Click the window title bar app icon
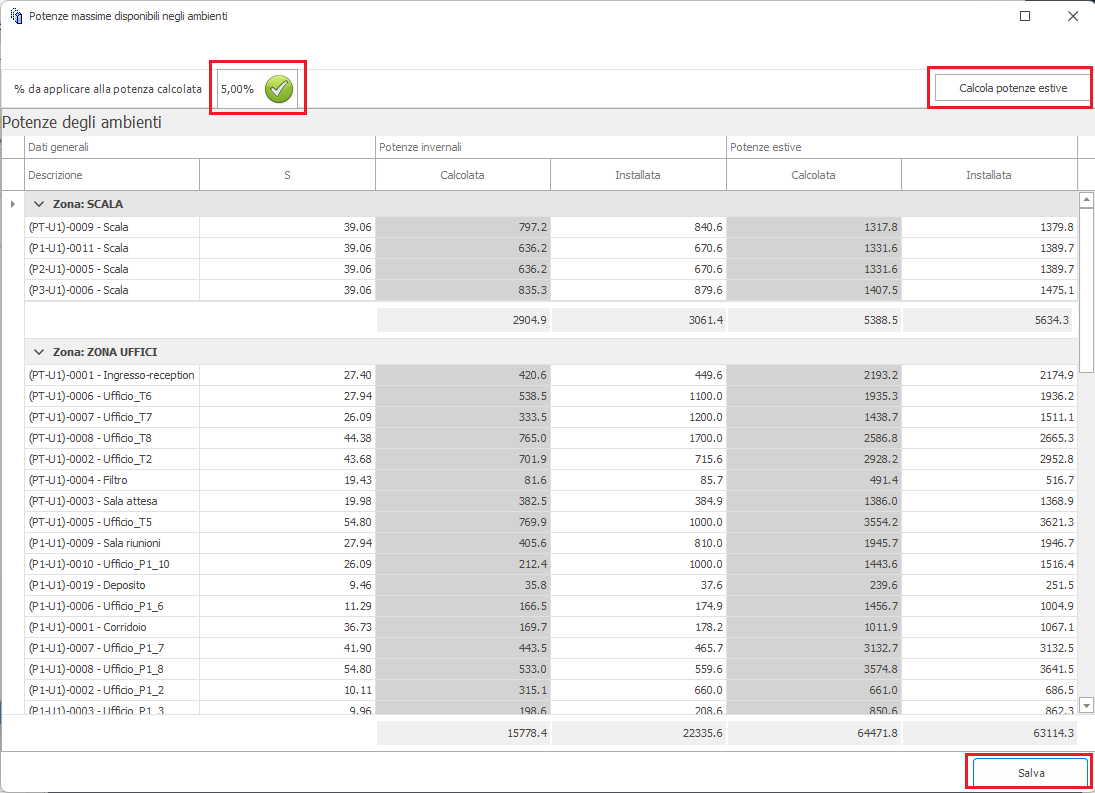The image size is (1095, 793). click(15, 16)
